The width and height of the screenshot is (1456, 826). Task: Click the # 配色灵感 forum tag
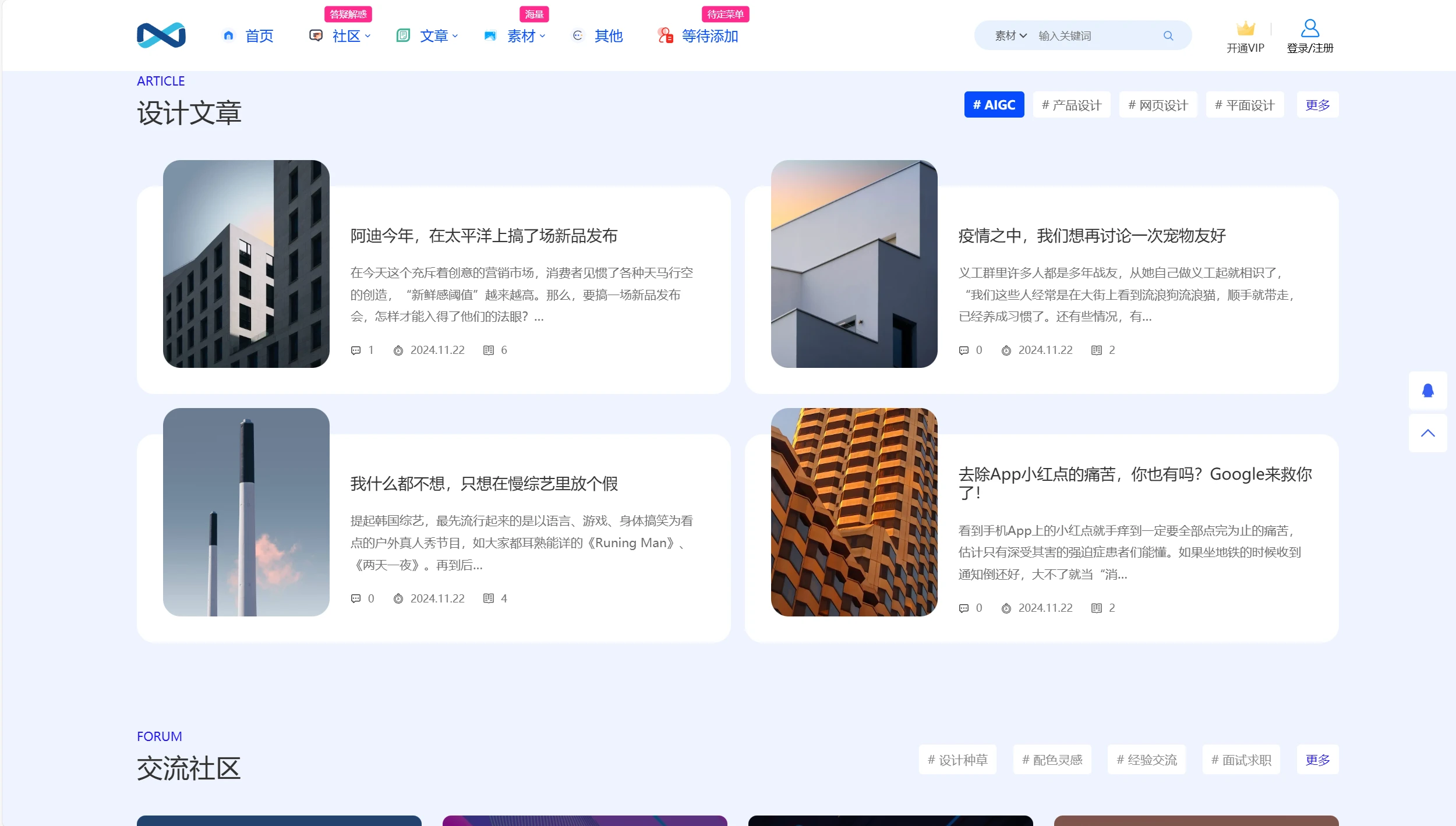point(1052,760)
